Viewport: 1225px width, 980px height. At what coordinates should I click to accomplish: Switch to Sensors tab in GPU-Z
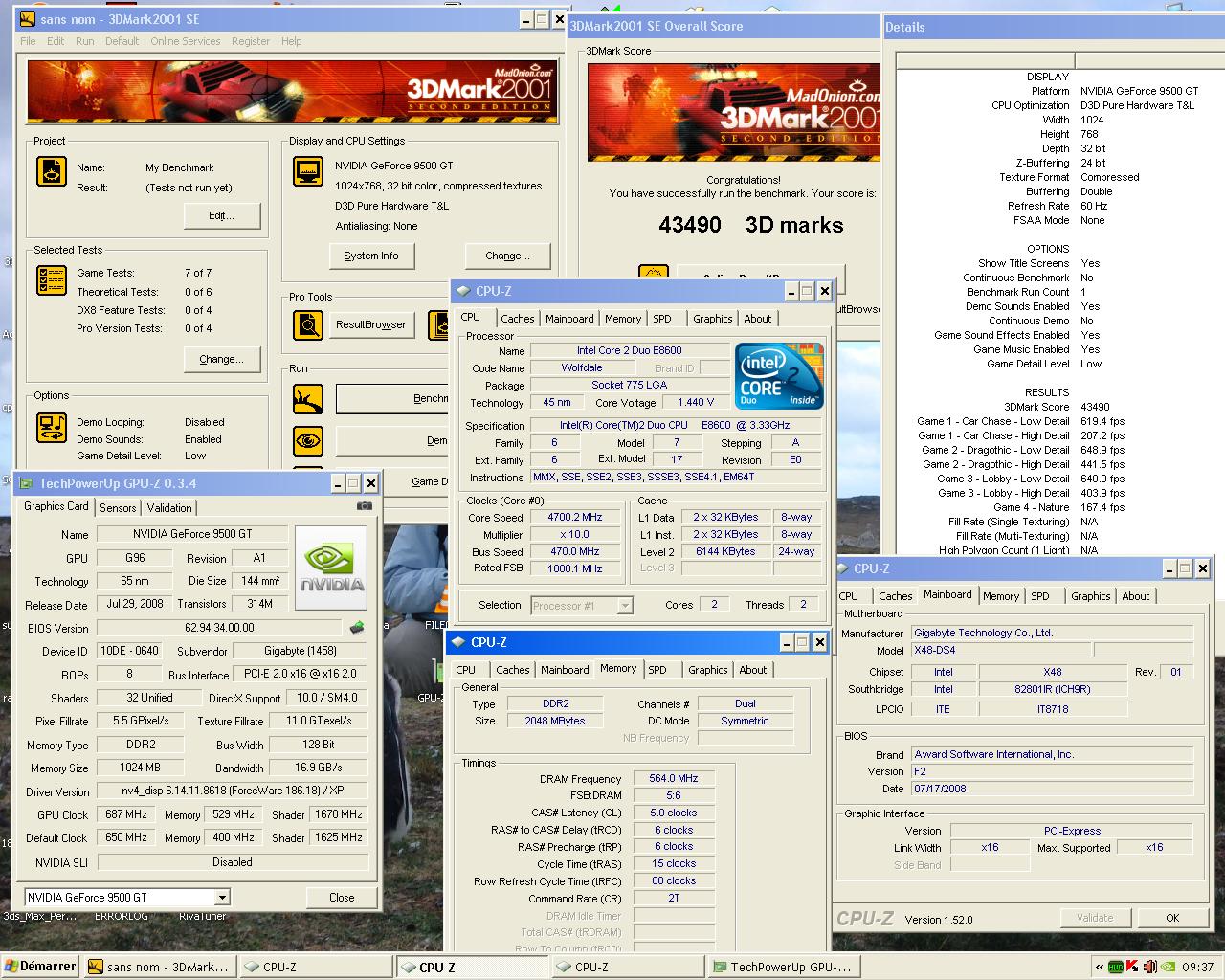tap(118, 508)
